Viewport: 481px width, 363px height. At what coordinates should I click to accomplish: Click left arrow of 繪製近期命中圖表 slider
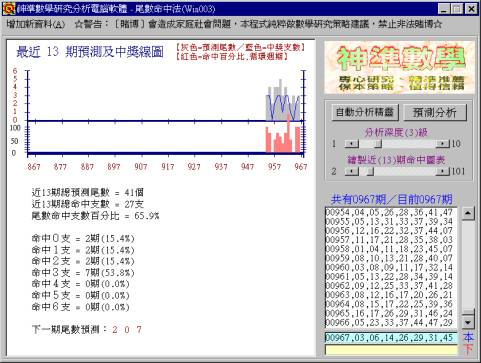(351, 171)
